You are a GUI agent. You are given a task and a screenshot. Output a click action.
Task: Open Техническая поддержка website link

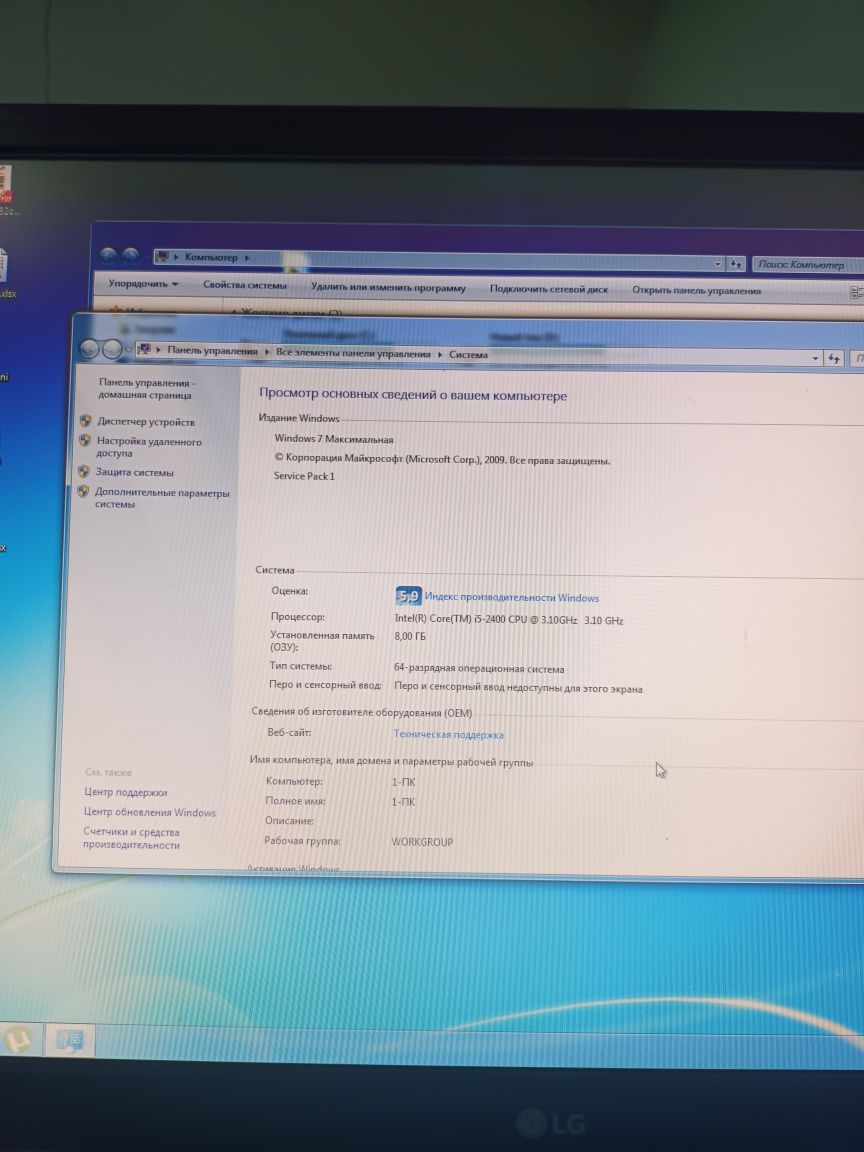(448, 734)
